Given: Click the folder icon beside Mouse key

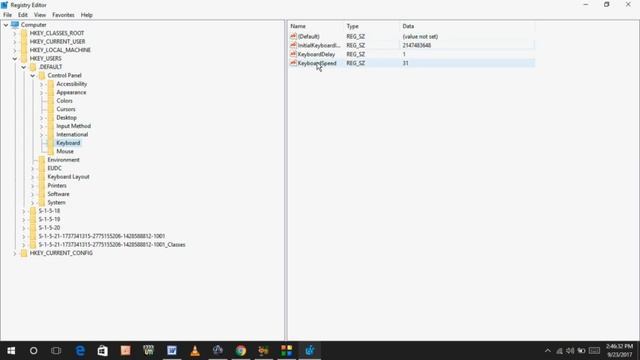Looking at the screenshot, I should coord(51,151).
